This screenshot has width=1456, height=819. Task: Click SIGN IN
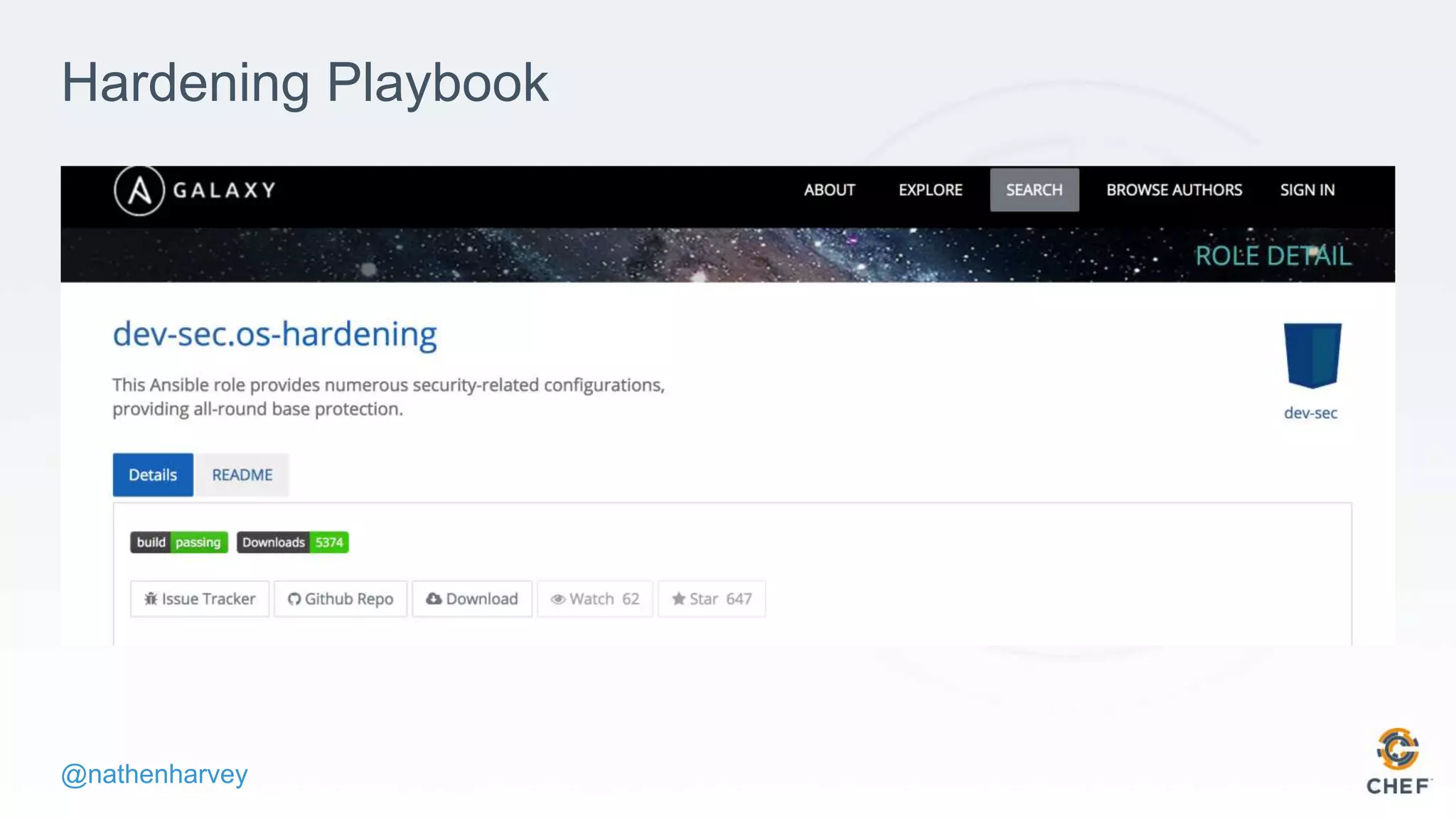pyautogui.click(x=1307, y=191)
